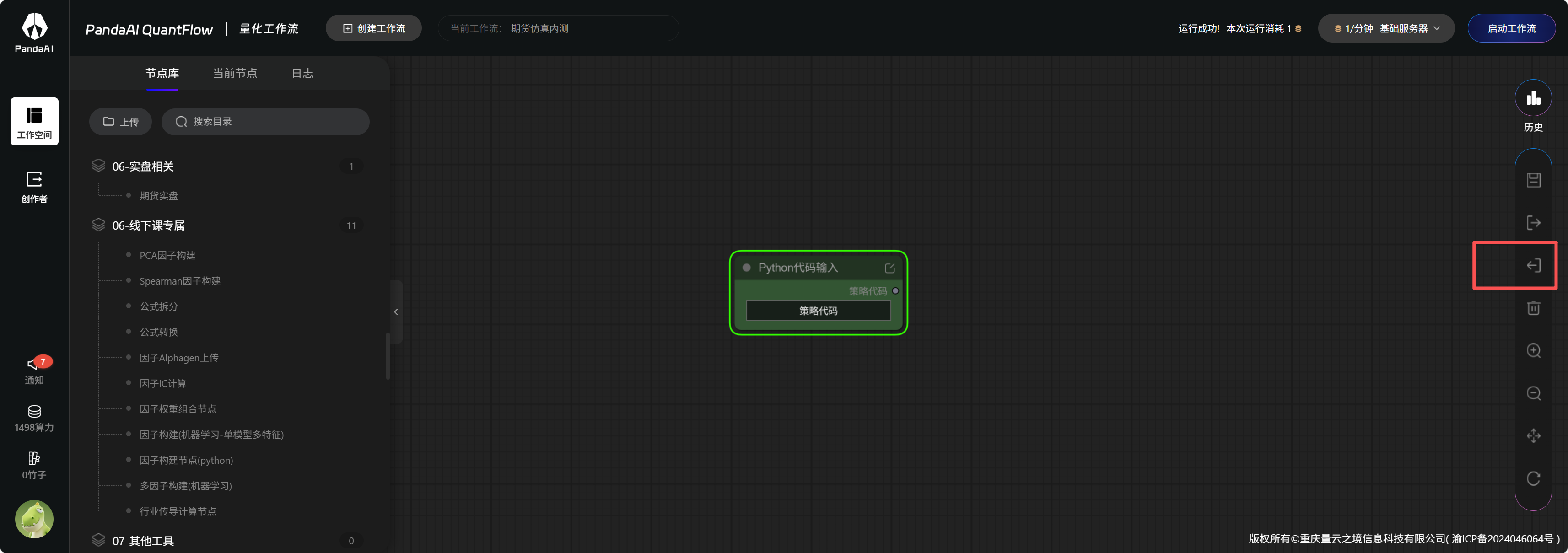Screen dimensions: 1568x553
Task: Zoom out of the canvas
Action: (1533, 393)
